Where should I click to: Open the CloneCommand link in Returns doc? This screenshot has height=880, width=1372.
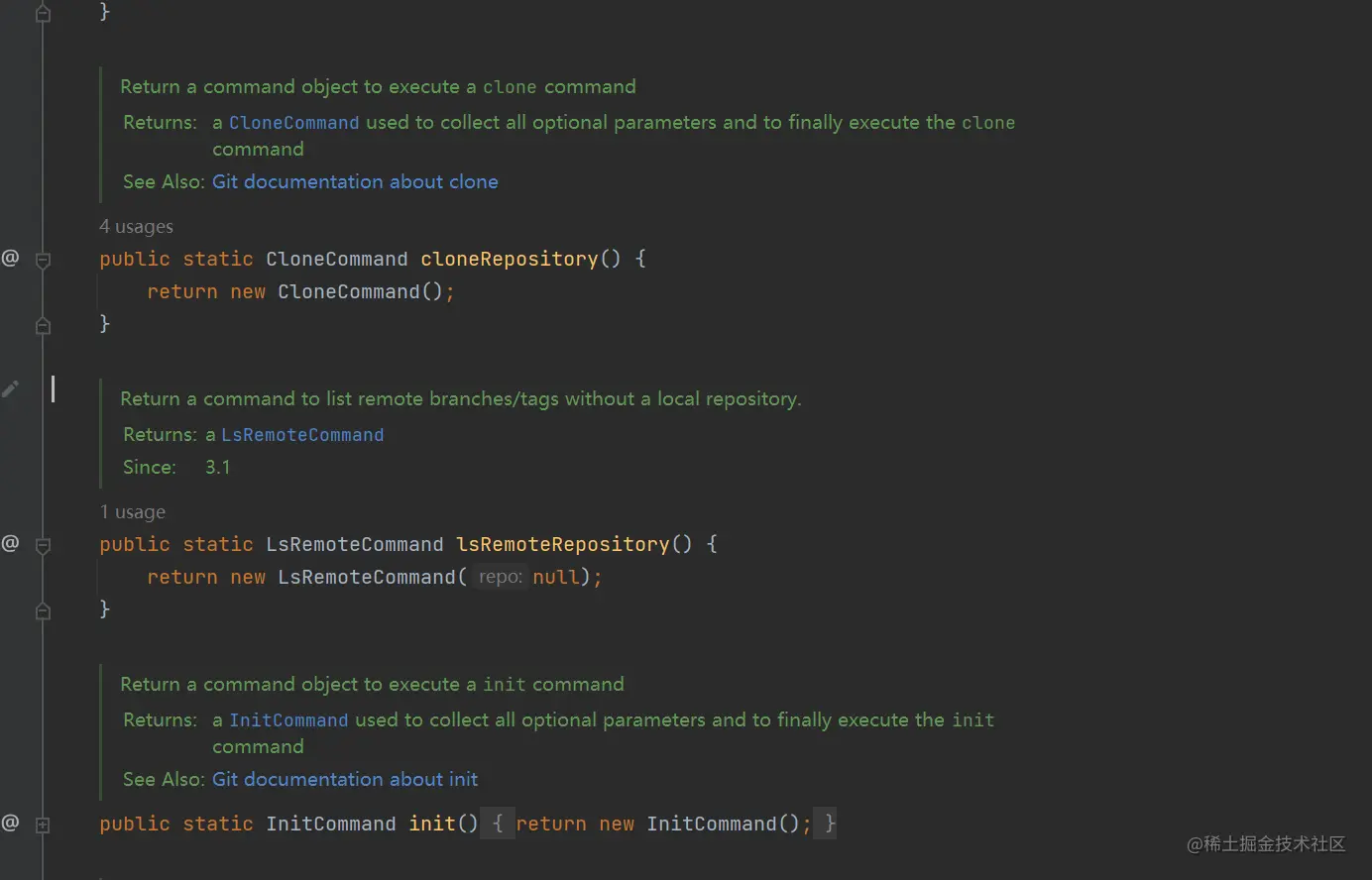(x=294, y=123)
